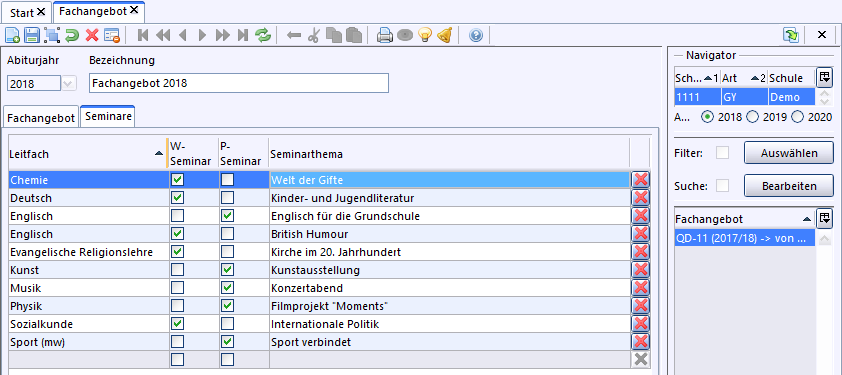The width and height of the screenshot is (842, 375).
Task: Click the 'Filmprojekt "Moments"' cell
Action: point(449,306)
